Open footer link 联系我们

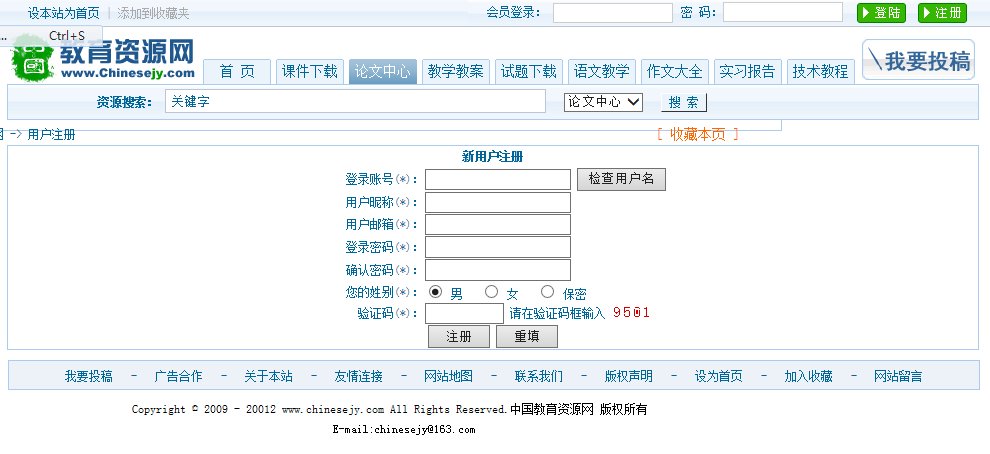539,376
